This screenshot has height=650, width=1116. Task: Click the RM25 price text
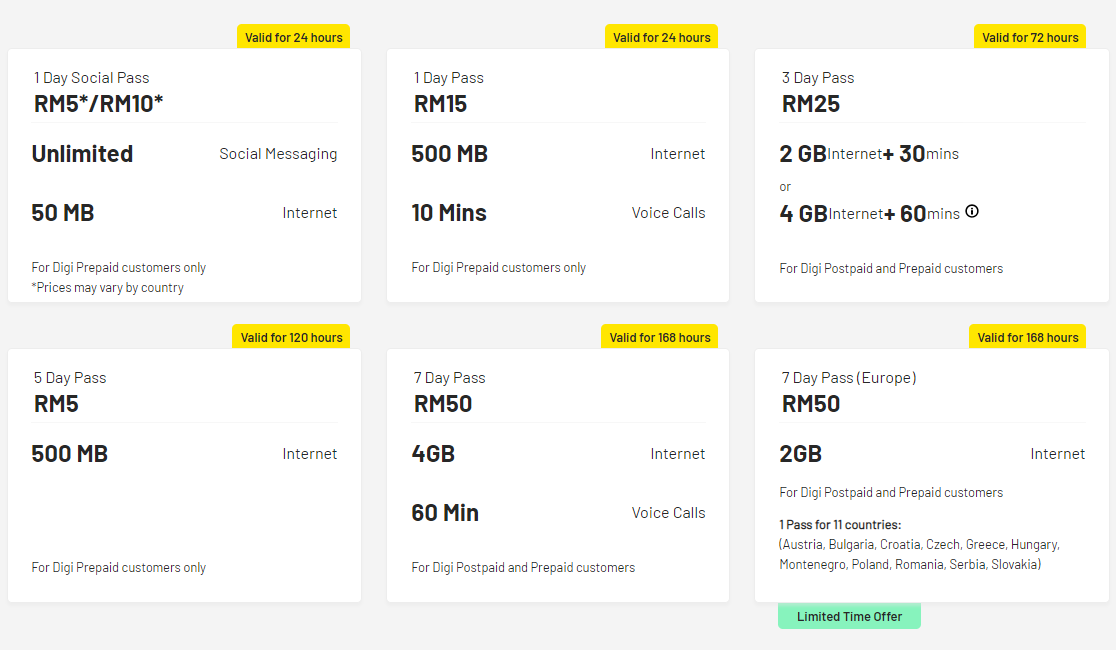(810, 104)
